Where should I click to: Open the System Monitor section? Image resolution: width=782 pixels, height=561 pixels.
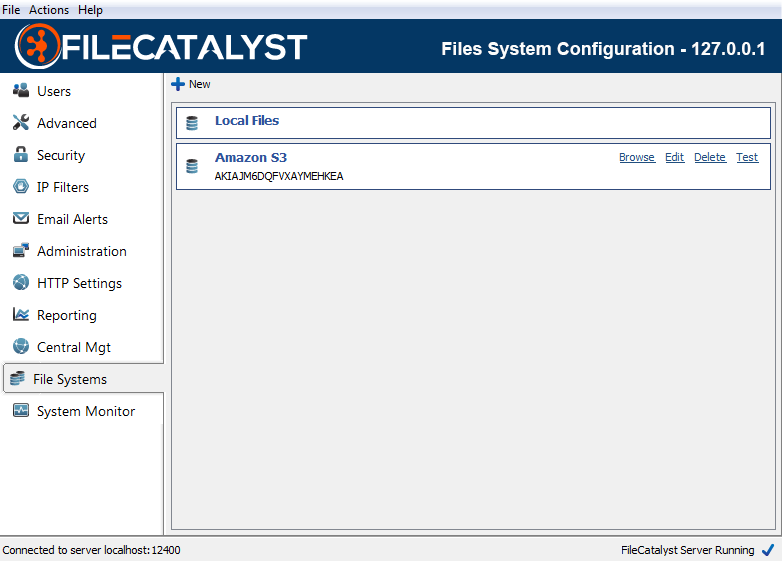click(86, 411)
